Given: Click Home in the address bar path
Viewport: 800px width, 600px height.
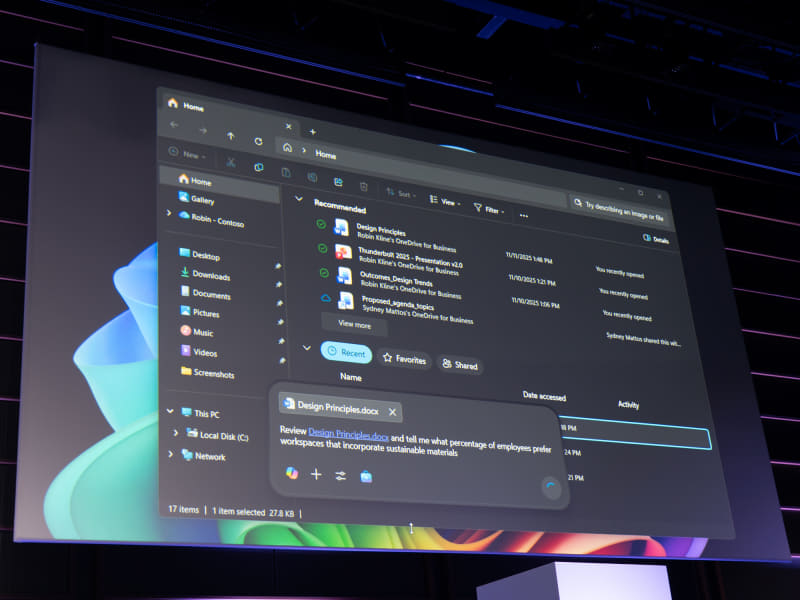Looking at the screenshot, I should [326, 154].
